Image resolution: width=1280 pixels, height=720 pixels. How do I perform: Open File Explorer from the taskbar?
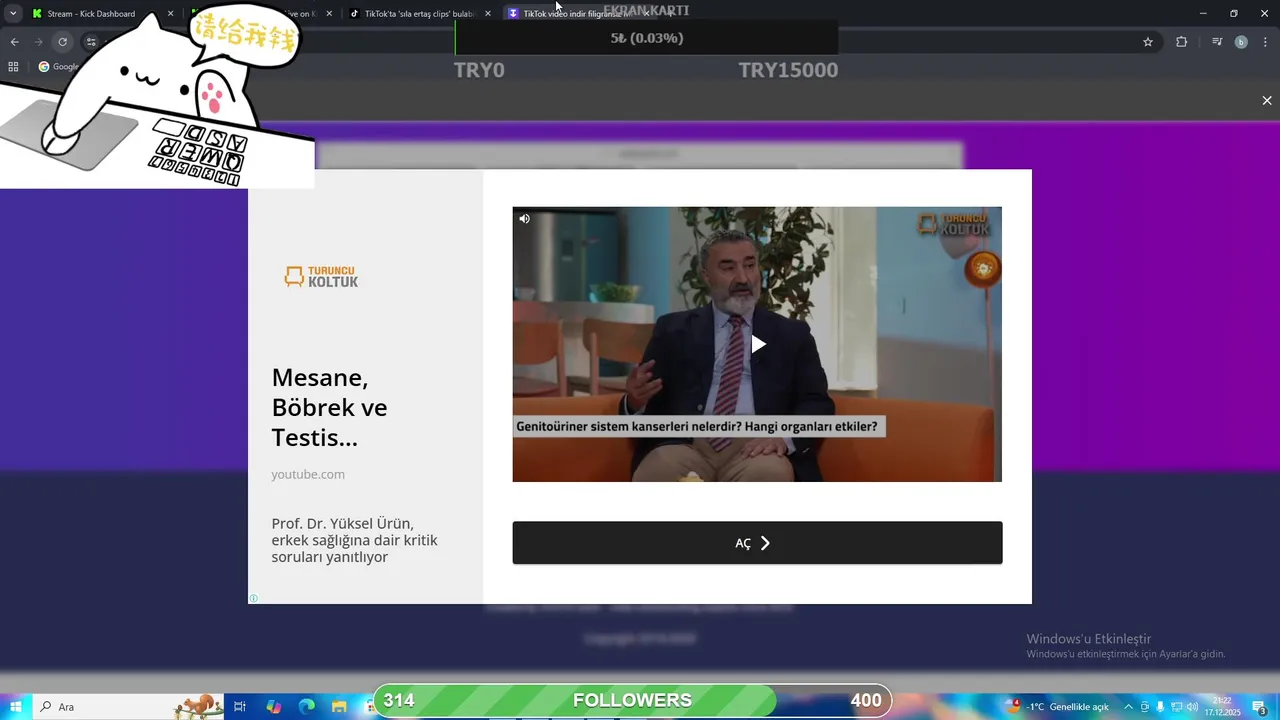339,707
